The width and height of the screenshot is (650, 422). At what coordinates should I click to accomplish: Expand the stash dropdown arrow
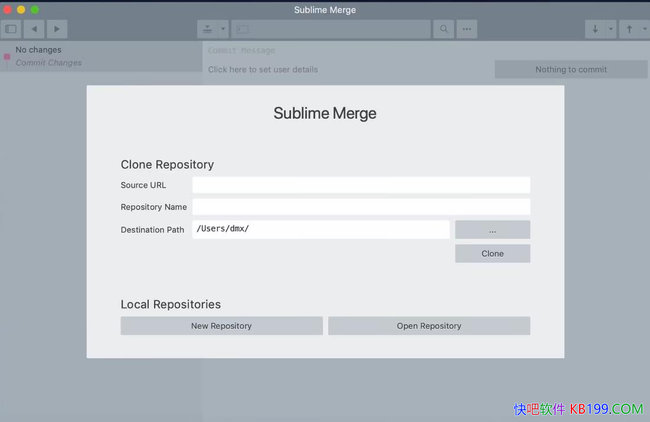pyautogui.click(x=223, y=29)
